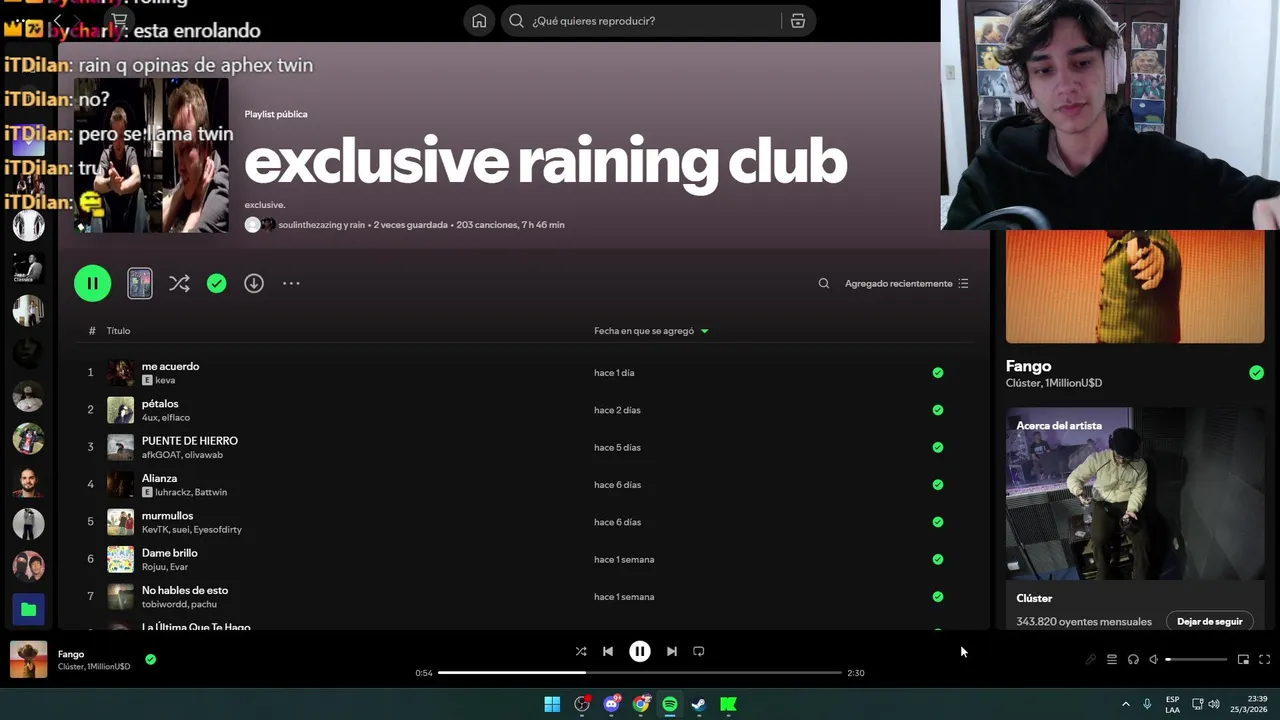Image resolution: width=1280 pixels, height=720 pixels.
Task: Open the "Agregado recientemente" sort menu
Action: coord(906,283)
